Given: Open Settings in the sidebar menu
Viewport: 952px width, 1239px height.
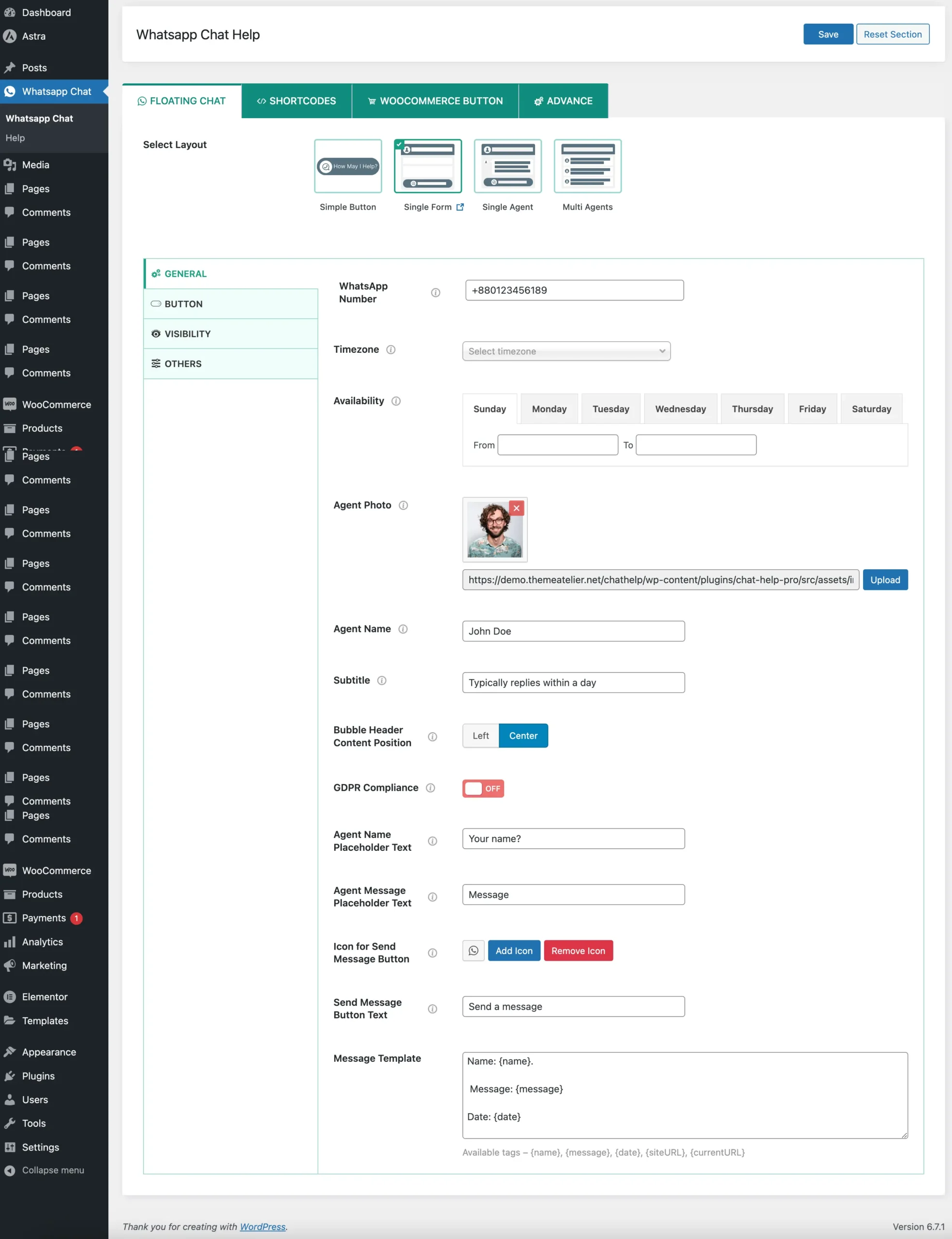Looking at the screenshot, I should tap(40, 1147).
